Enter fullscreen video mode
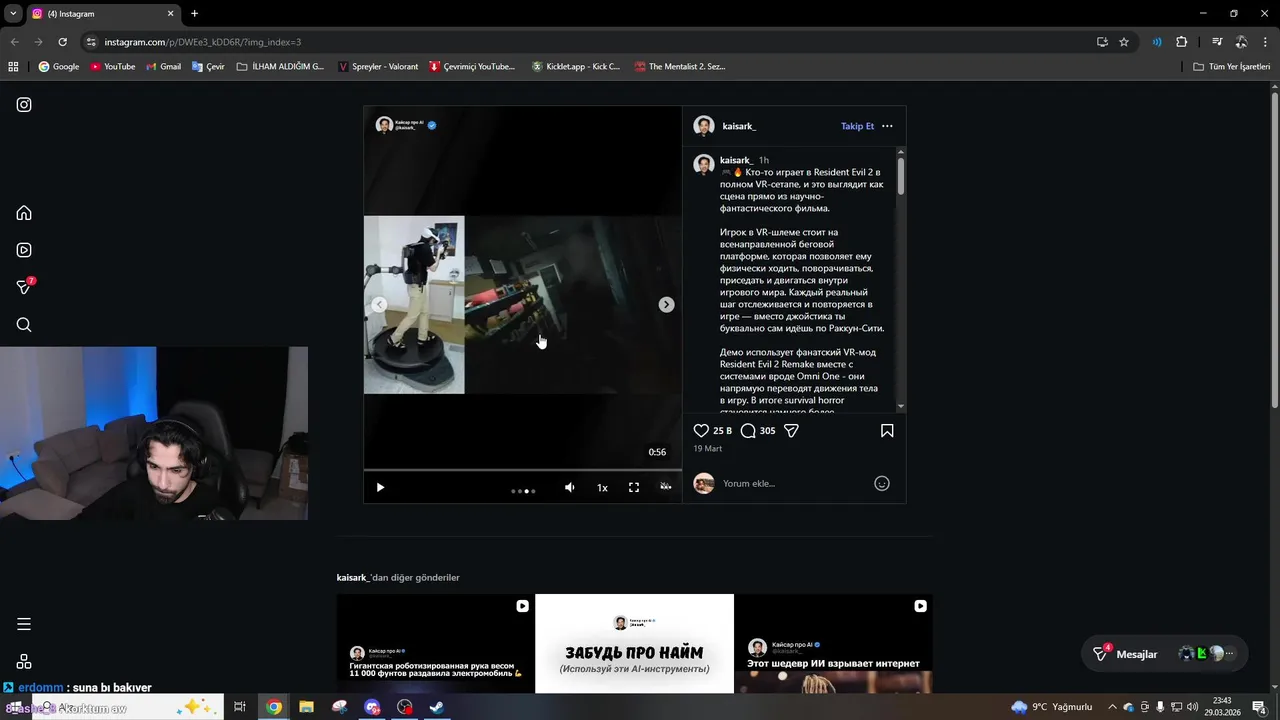 (634, 487)
